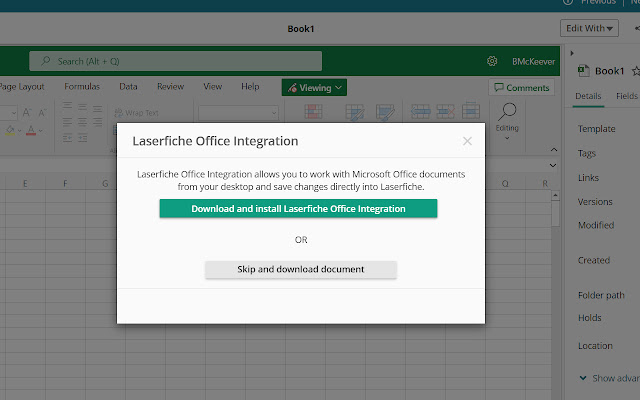The height and width of the screenshot is (400, 640).
Task: Open the Data ribbon tab
Action: (x=128, y=87)
